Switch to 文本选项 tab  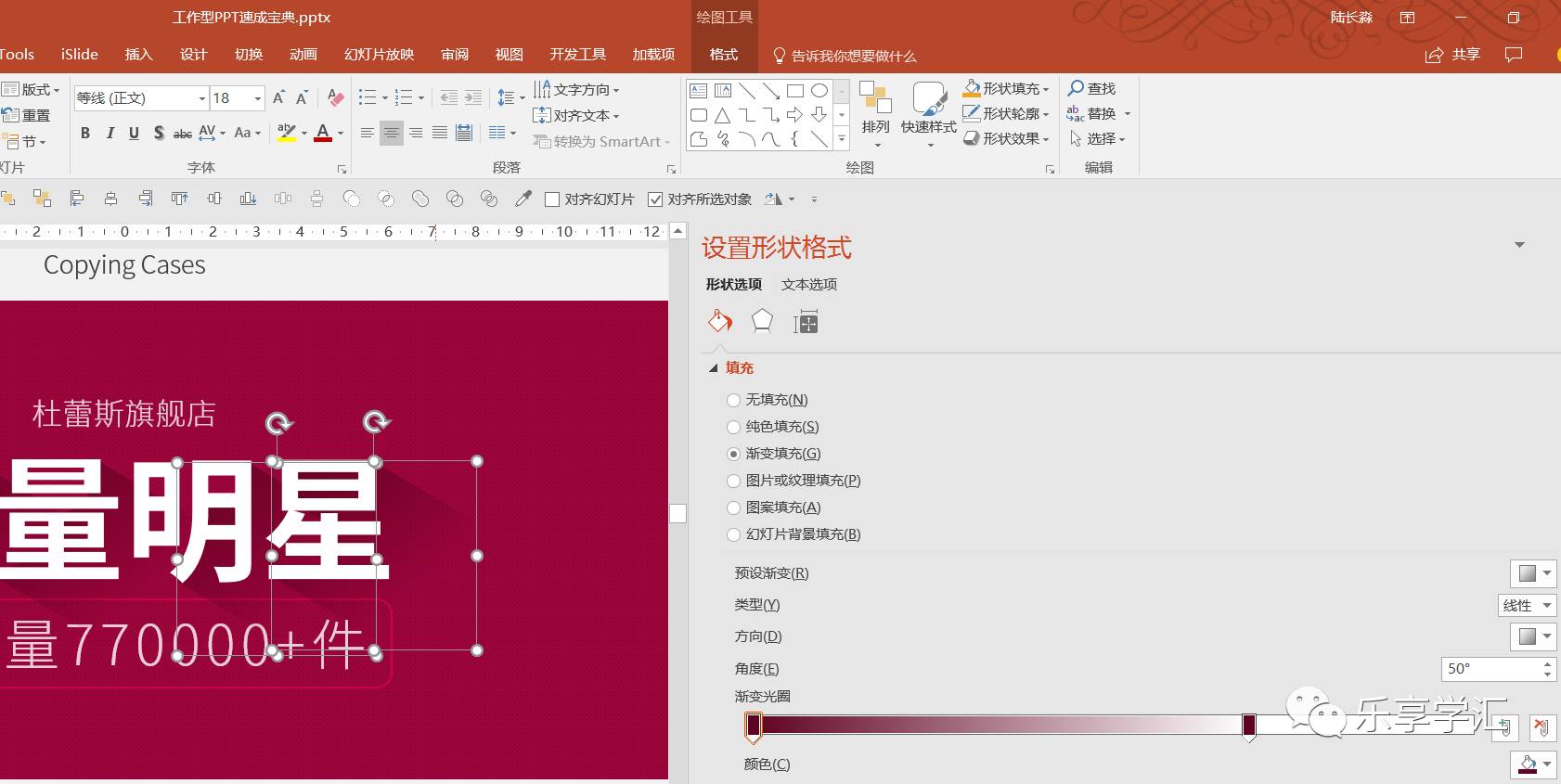point(809,285)
